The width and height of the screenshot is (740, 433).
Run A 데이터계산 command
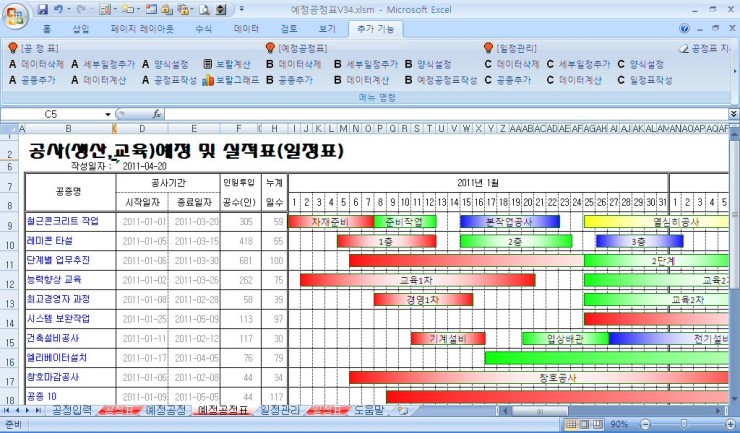pos(99,80)
